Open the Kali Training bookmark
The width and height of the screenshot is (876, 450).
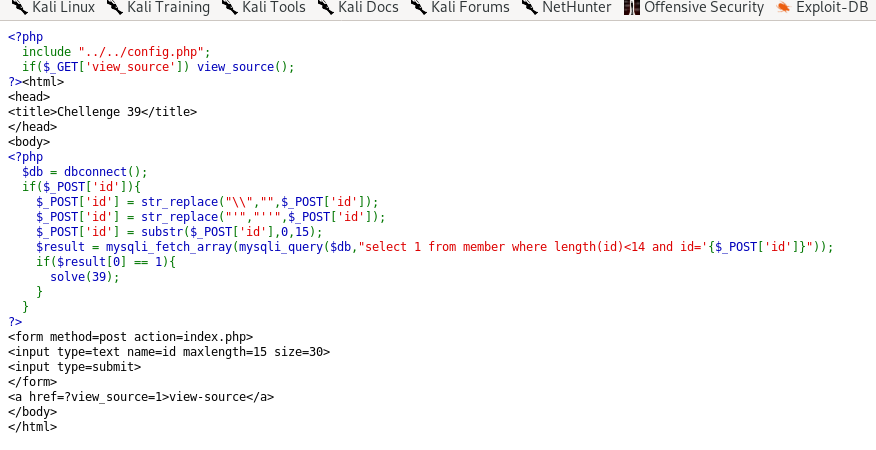coord(158,7)
